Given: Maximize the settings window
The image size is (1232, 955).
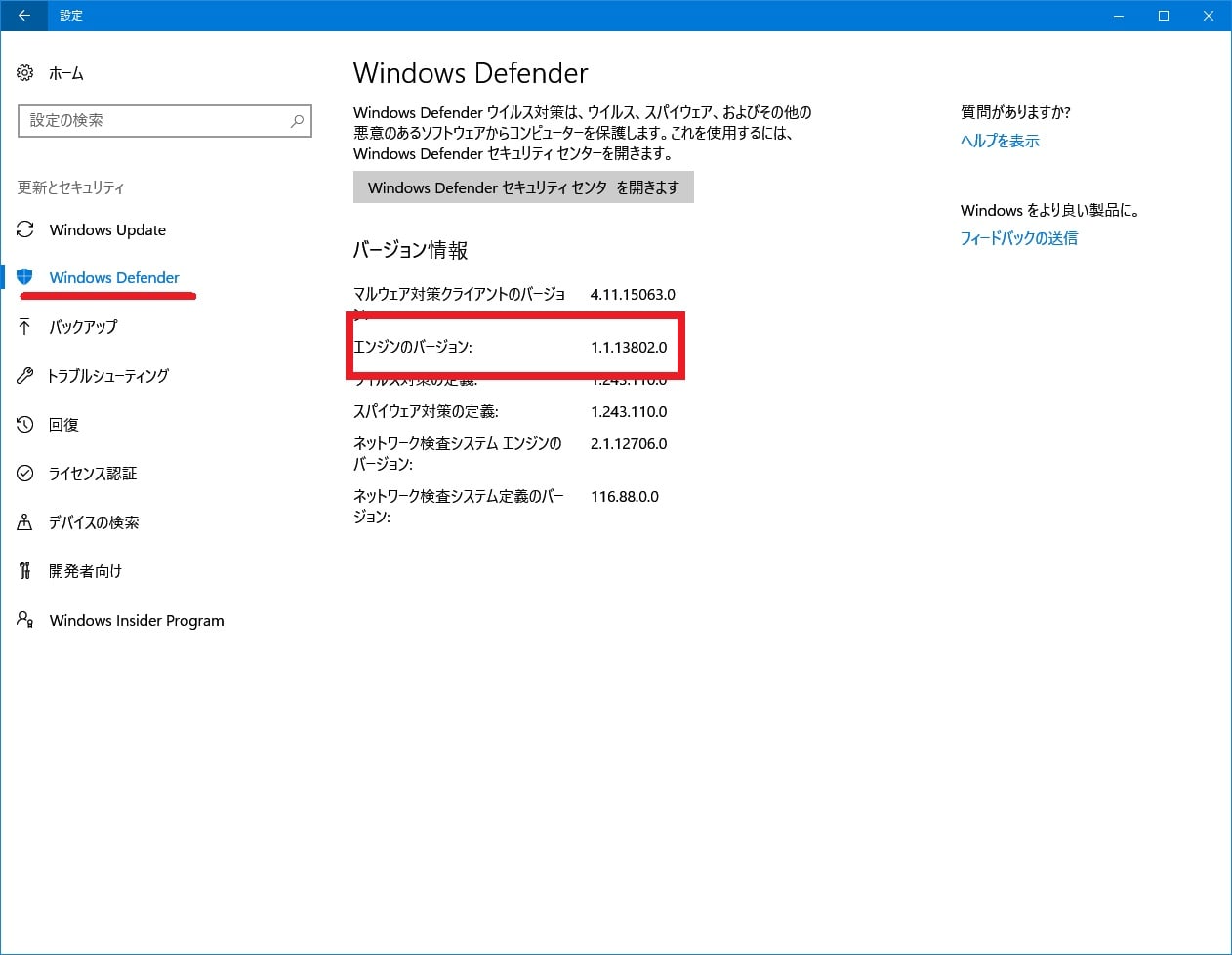Looking at the screenshot, I should point(1164,16).
